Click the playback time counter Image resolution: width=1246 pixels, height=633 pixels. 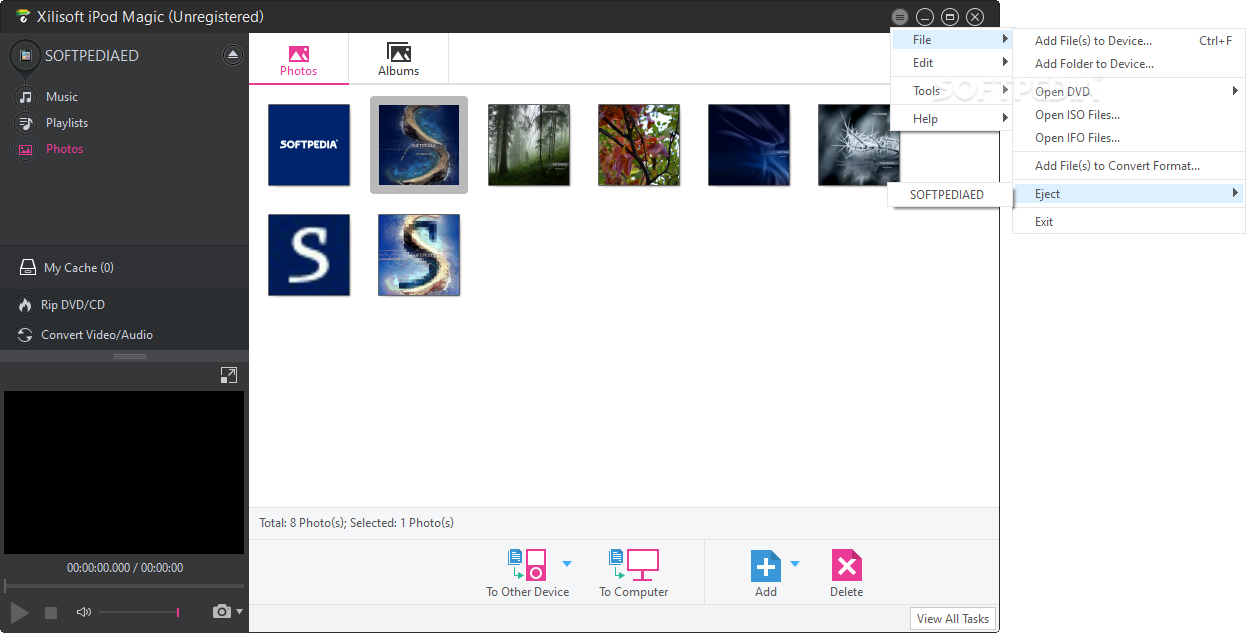click(x=125, y=568)
